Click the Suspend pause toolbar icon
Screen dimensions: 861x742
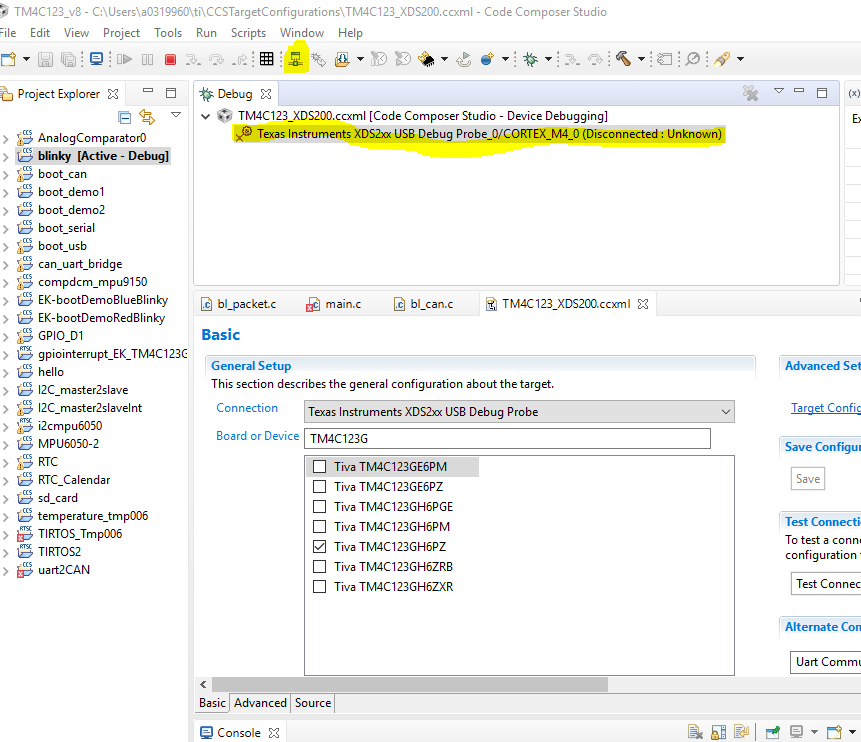tap(147, 59)
